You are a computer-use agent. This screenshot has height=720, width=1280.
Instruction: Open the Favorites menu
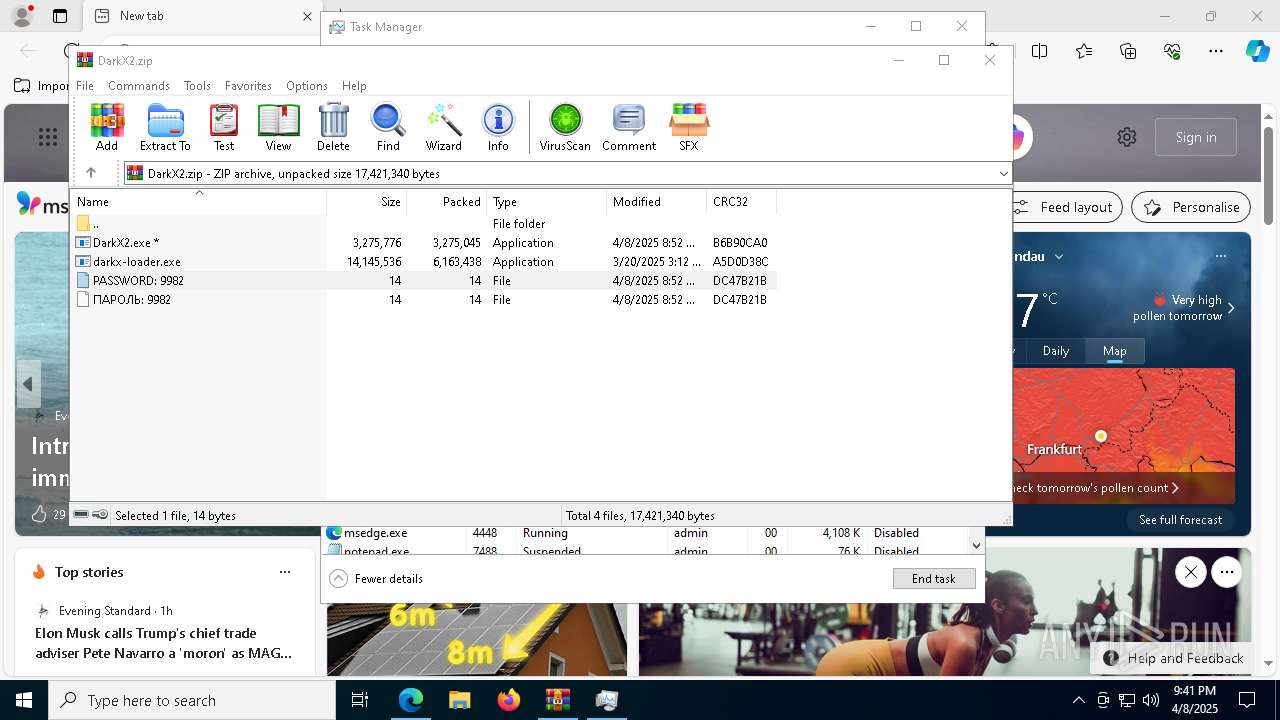click(248, 86)
